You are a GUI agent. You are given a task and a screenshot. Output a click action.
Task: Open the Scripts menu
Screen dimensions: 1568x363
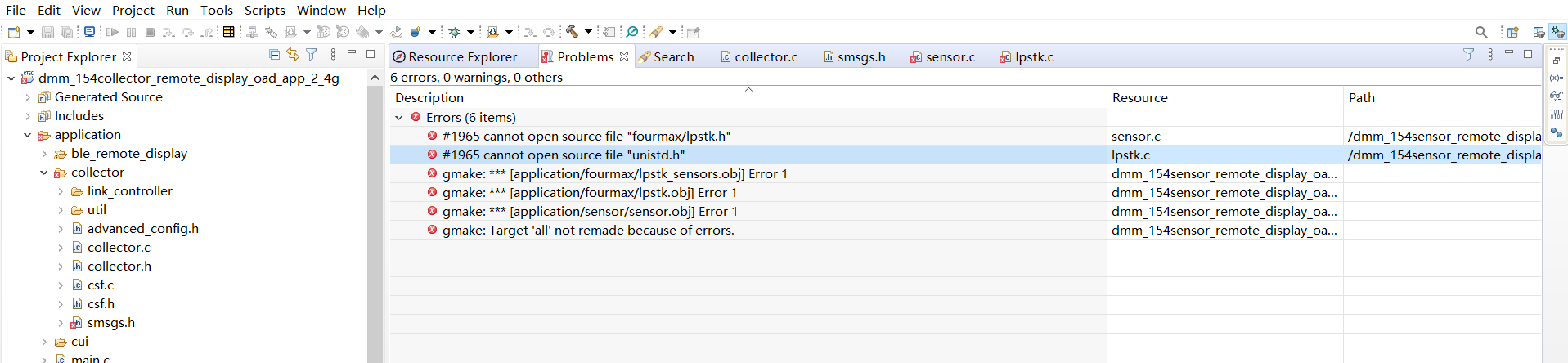pyautogui.click(x=264, y=10)
